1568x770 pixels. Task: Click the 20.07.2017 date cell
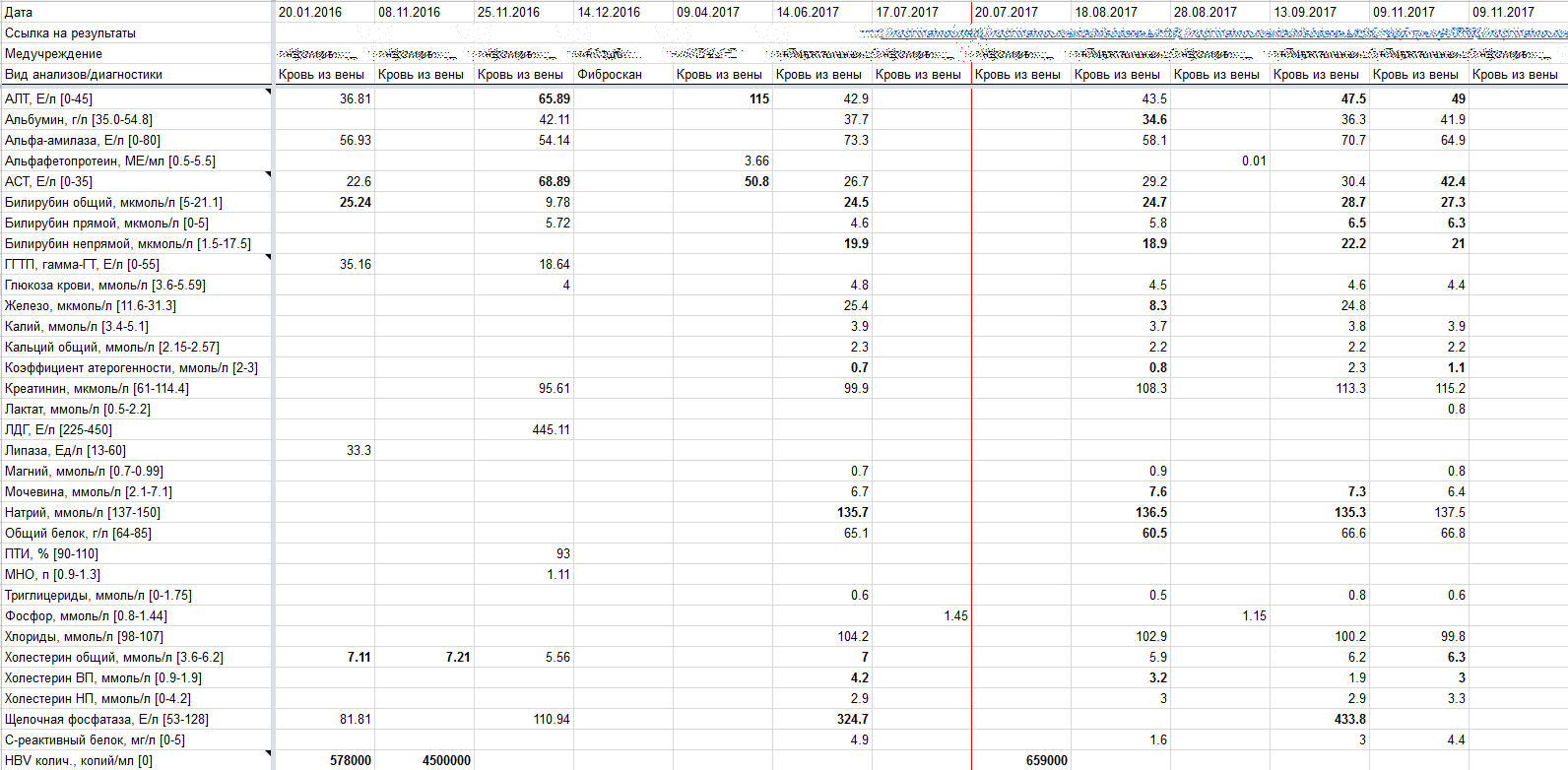coord(1020,12)
